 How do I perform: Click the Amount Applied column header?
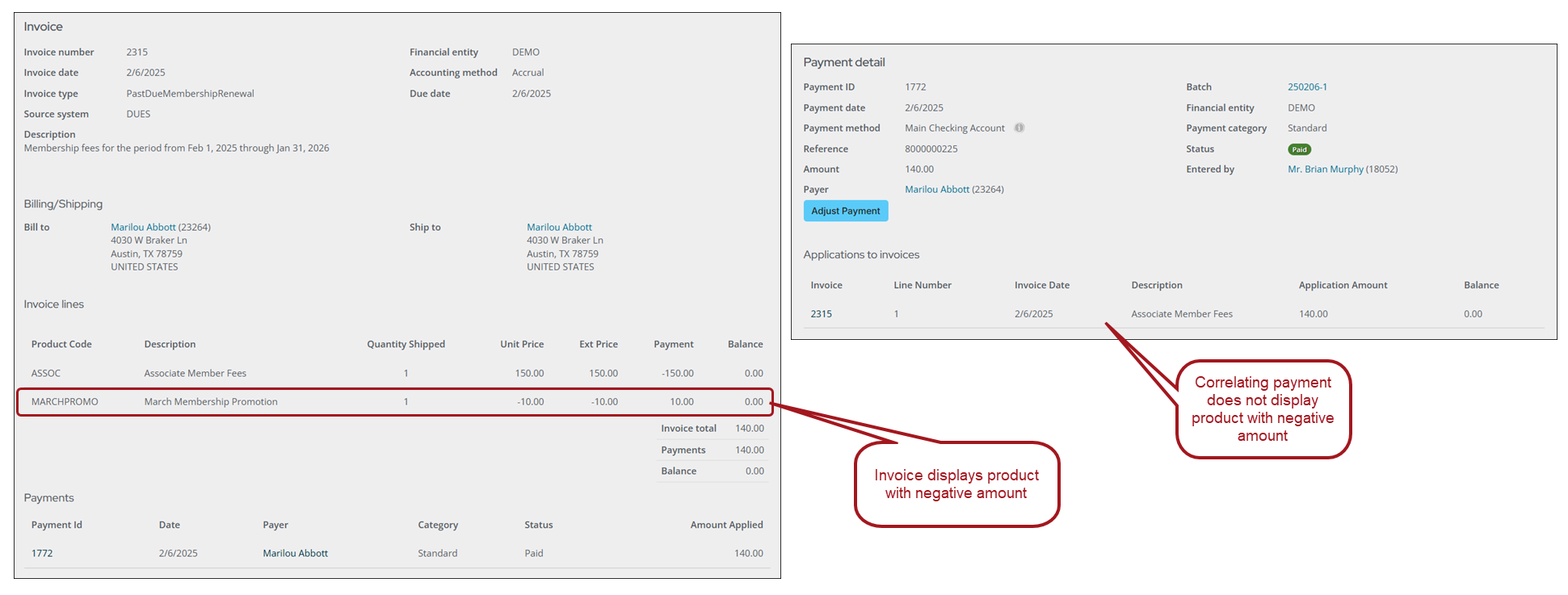pos(726,525)
